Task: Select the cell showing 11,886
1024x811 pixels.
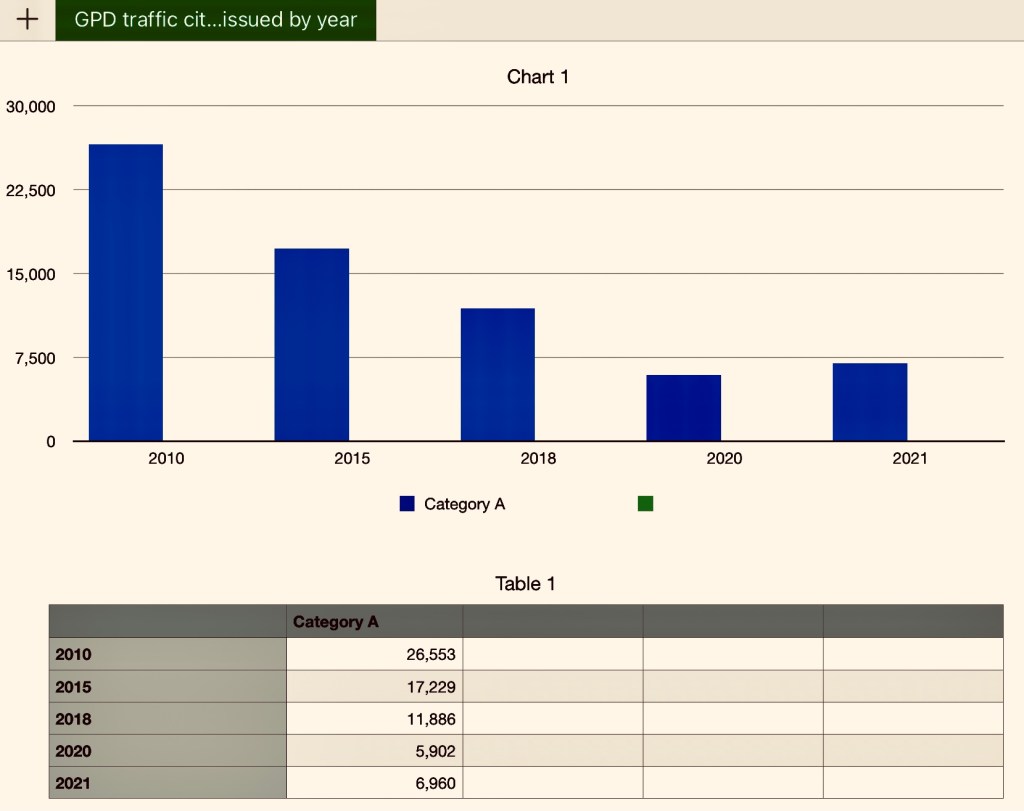Action: point(374,719)
